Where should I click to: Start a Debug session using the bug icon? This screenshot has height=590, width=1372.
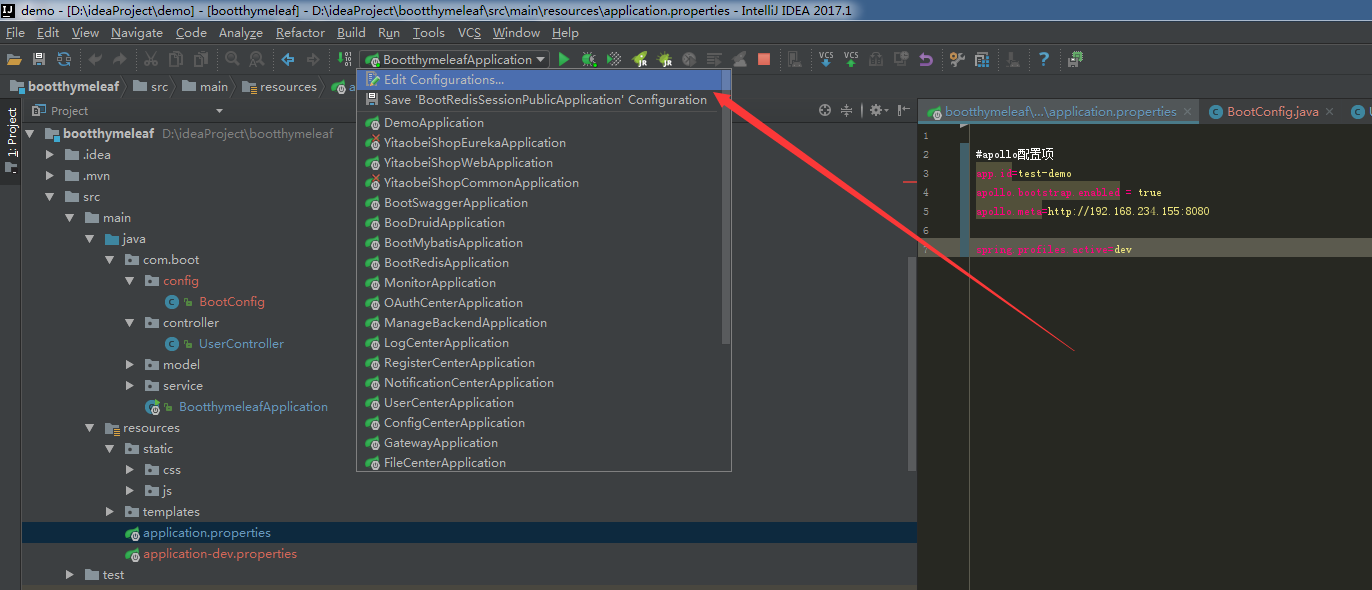[588, 59]
